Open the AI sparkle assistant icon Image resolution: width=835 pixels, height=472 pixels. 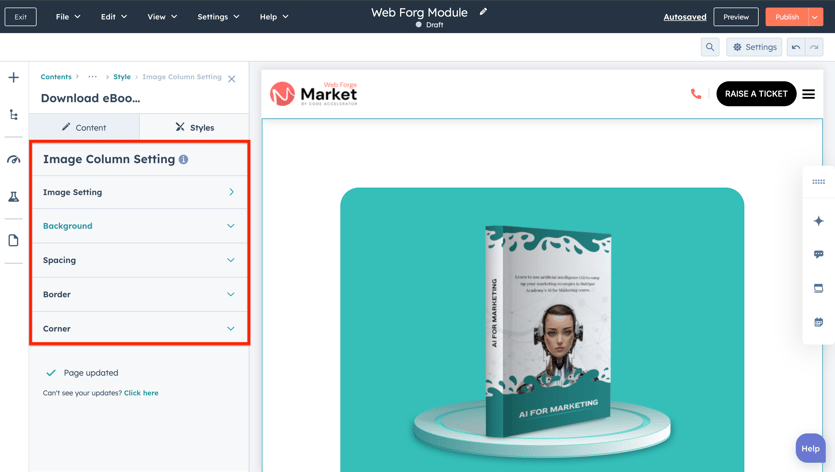click(x=818, y=221)
